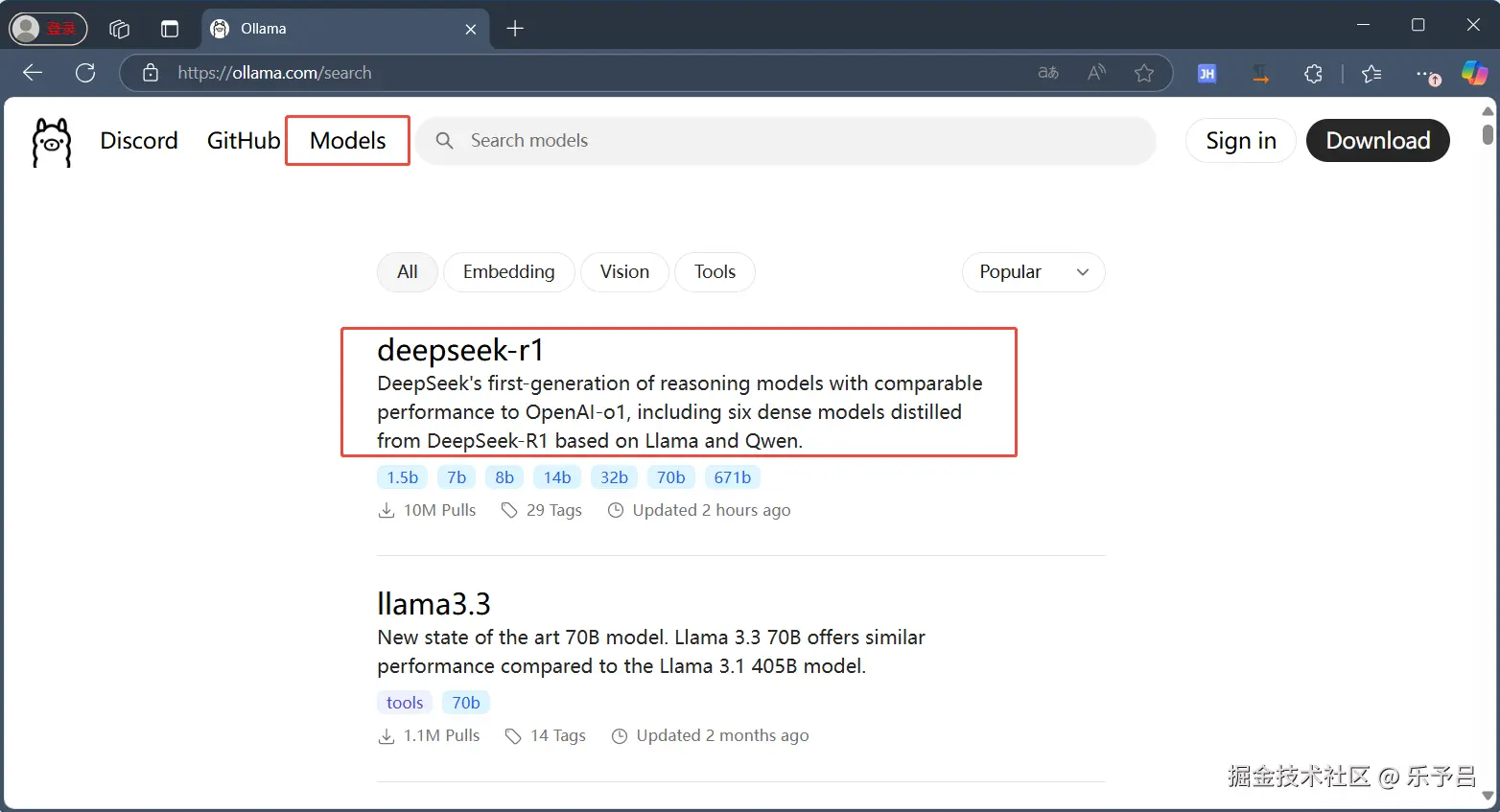1500x812 pixels.
Task: Click the Search models field
Action: coord(785,141)
